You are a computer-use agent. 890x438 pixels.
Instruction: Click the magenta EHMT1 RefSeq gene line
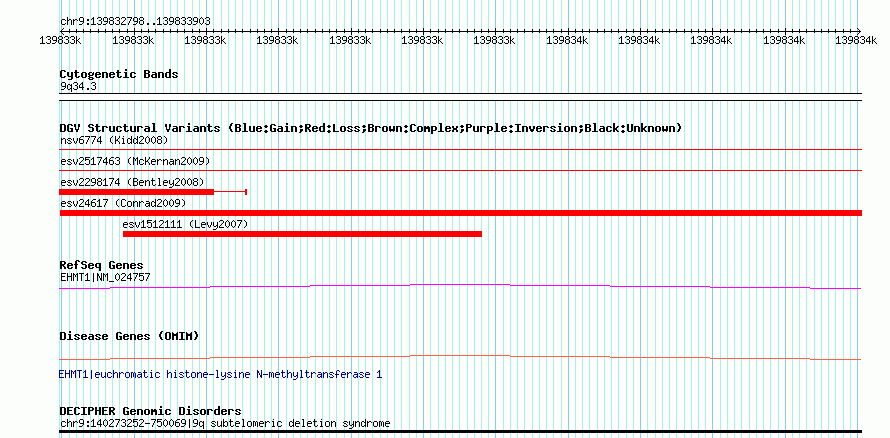pyautogui.click(x=460, y=287)
